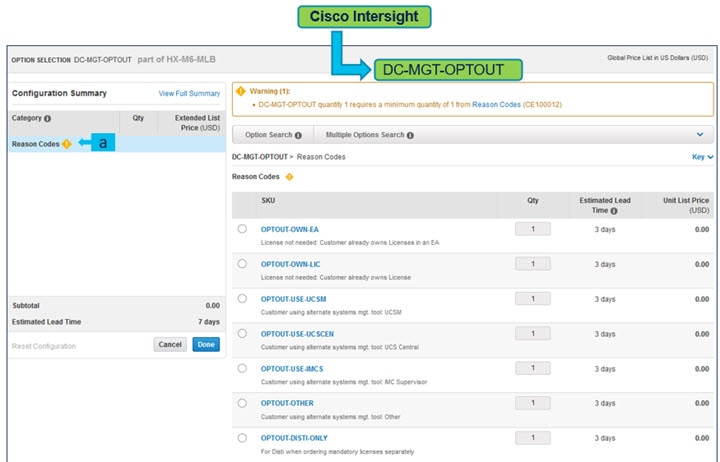This screenshot has width=720, height=462.
Task: Click the 'Estimated Lead Time' 7 days value
Action: [x=209, y=322]
